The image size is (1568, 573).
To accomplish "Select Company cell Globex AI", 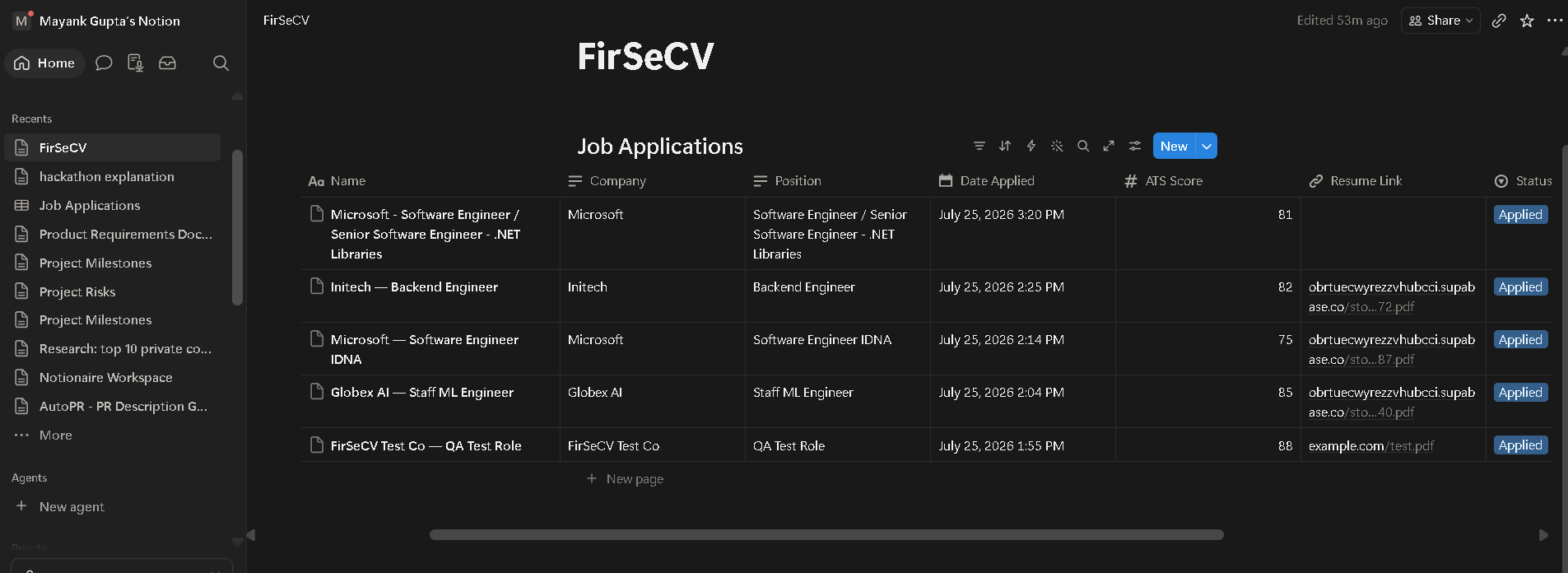I will point(652,402).
